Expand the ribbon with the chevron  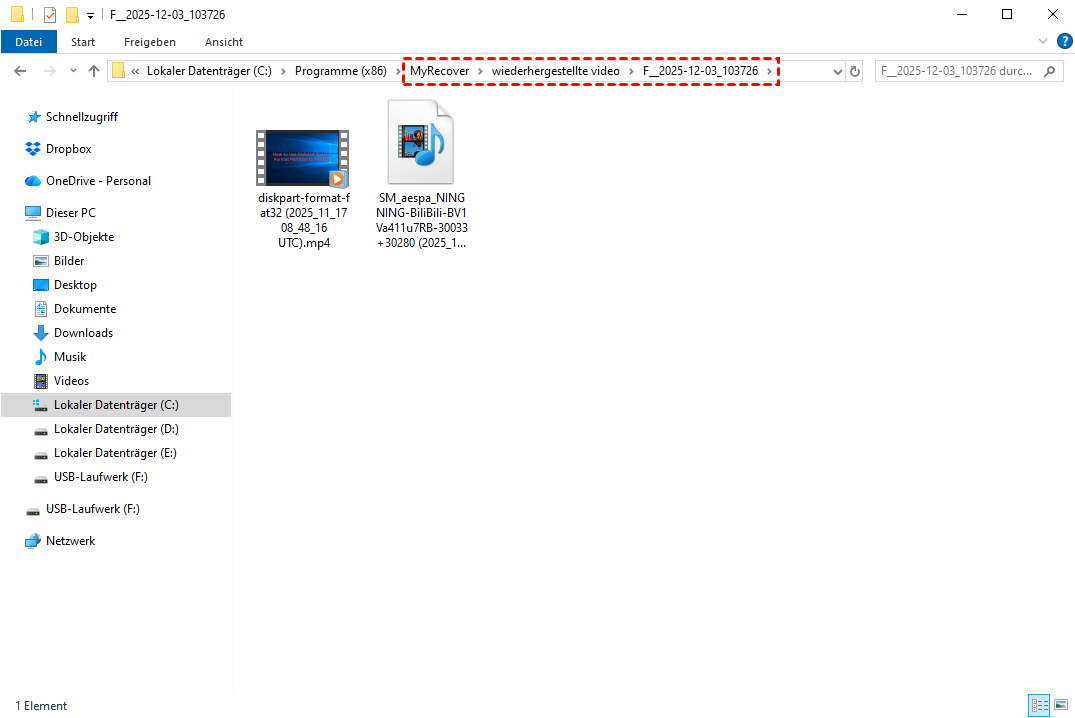tap(1043, 42)
